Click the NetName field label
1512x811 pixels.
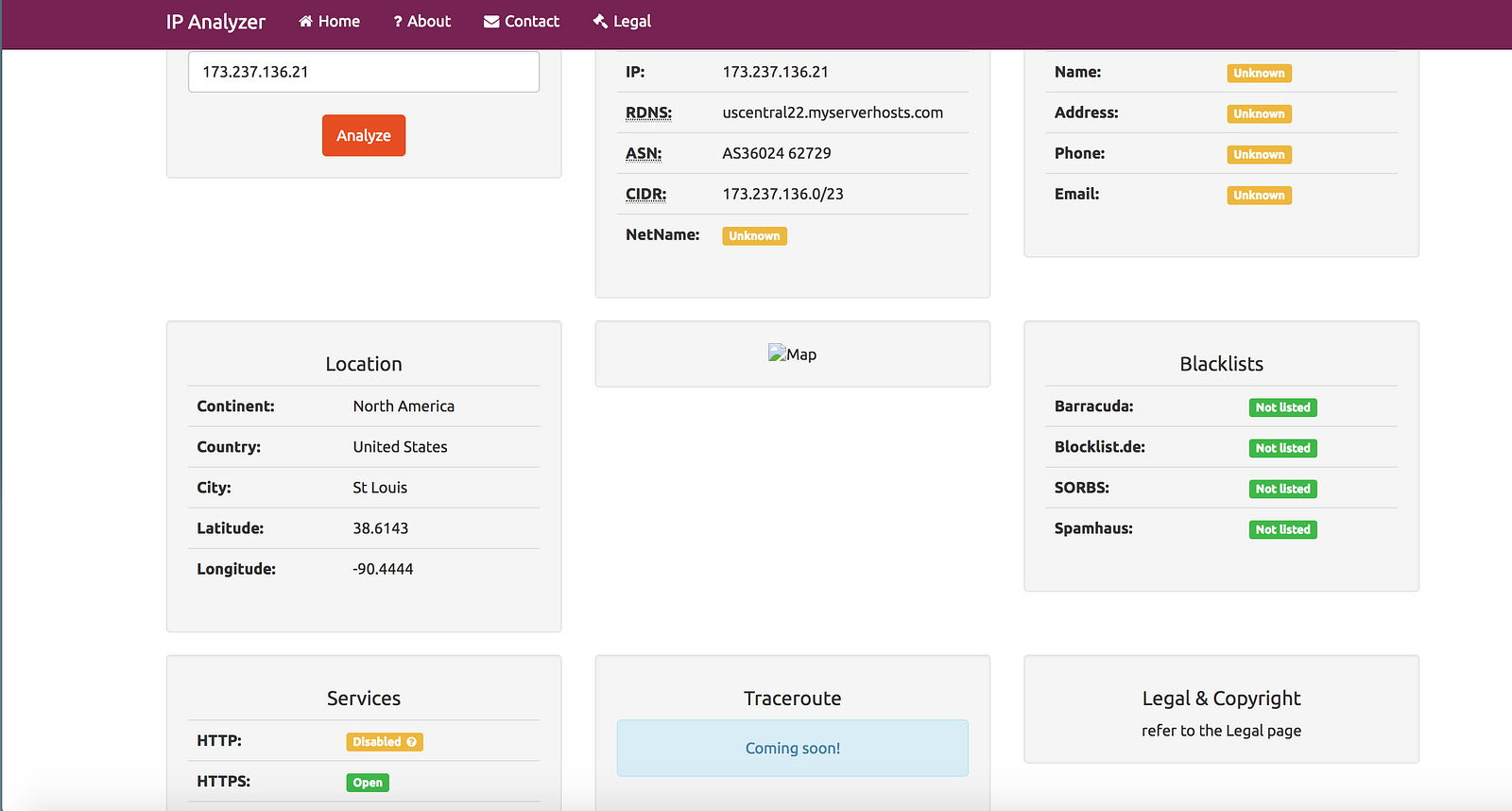point(662,234)
